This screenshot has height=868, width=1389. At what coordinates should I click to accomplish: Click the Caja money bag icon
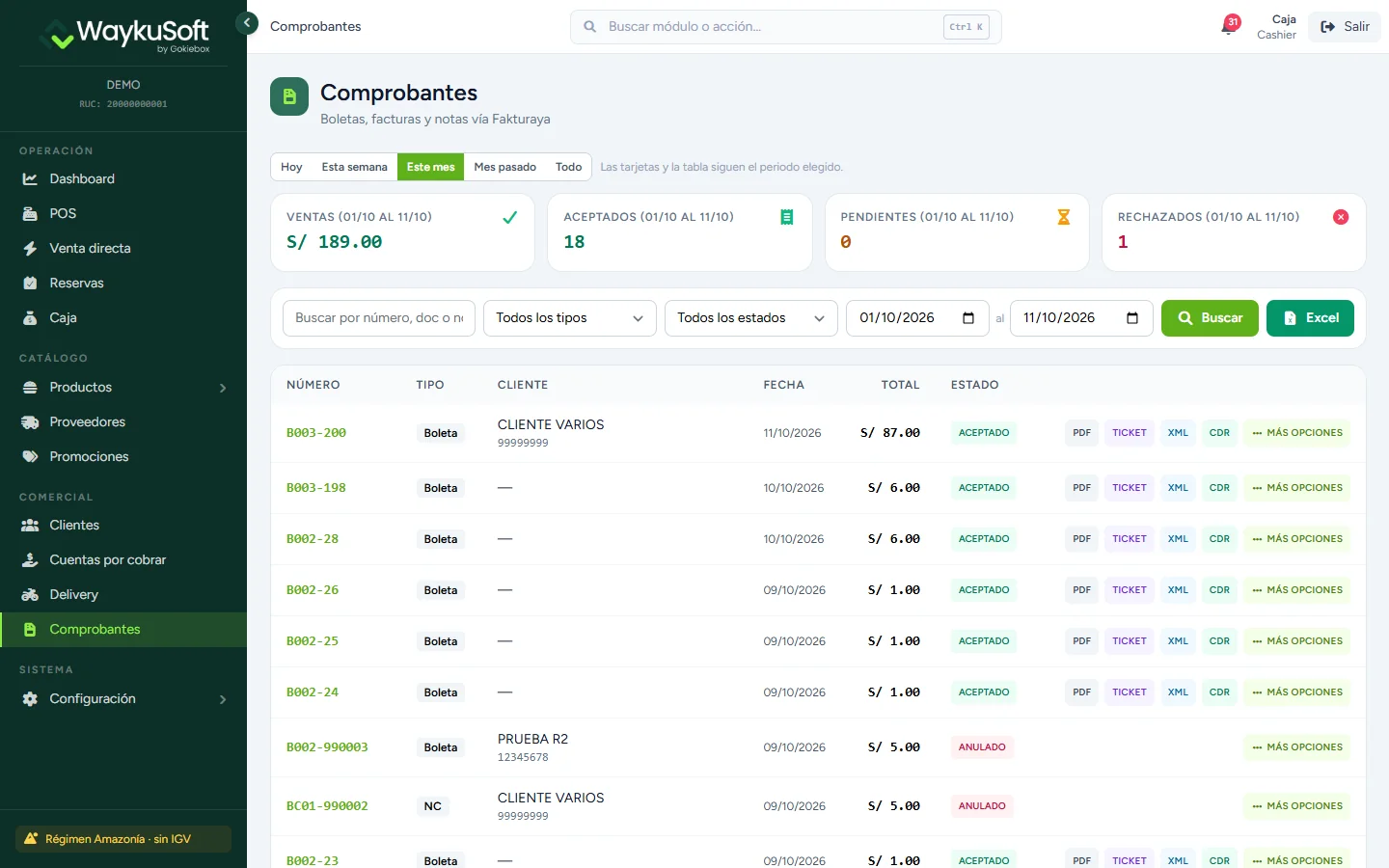tap(30, 318)
